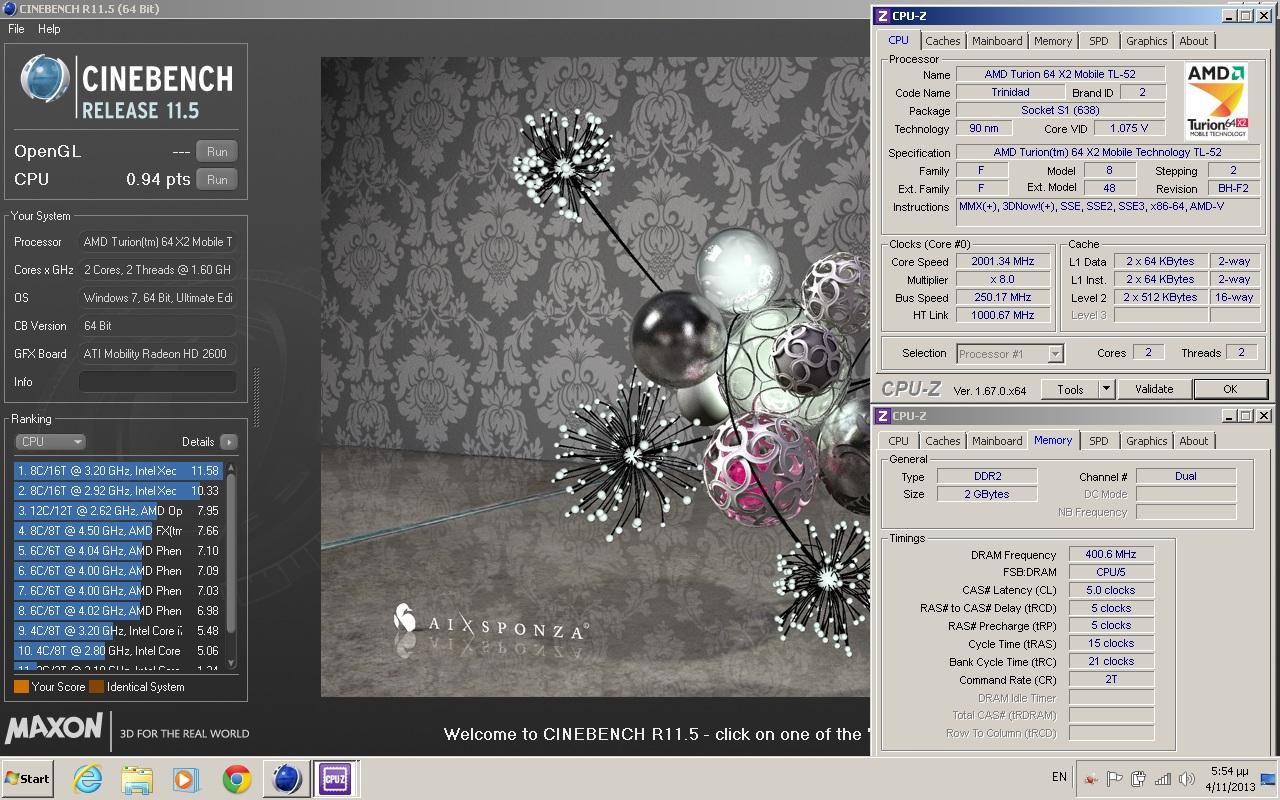Viewport: 1280px width, 800px height.
Task: Click the Specification field in CPU-Z
Action: coord(1107,152)
